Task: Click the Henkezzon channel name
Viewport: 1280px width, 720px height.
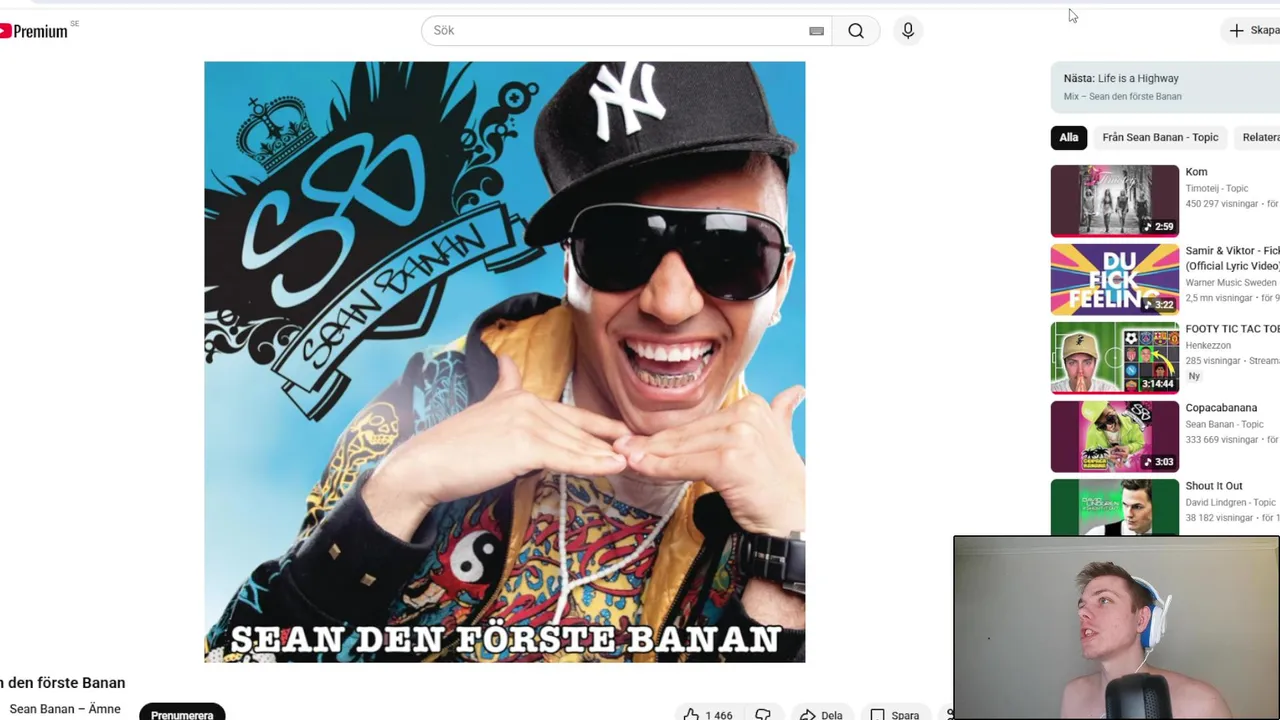Action: (x=1208, y=345)
